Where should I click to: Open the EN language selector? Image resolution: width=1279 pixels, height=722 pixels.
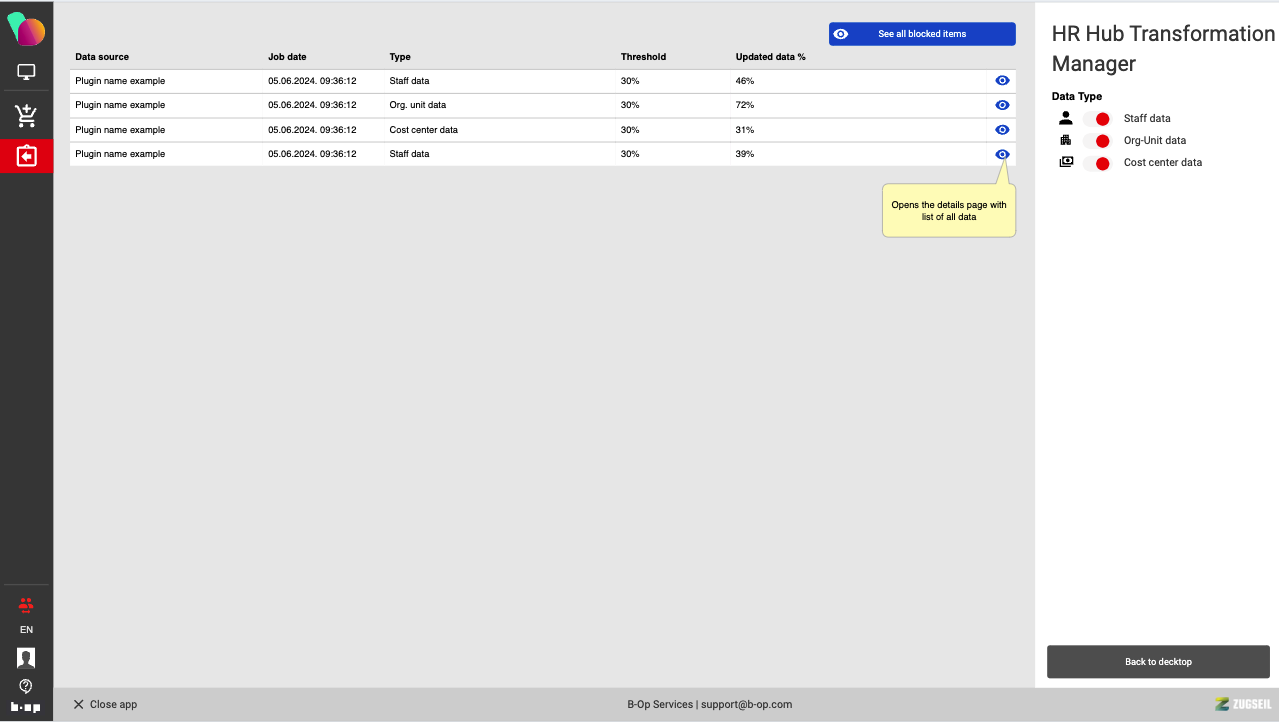pyautogui.click(x=26, y=630)
